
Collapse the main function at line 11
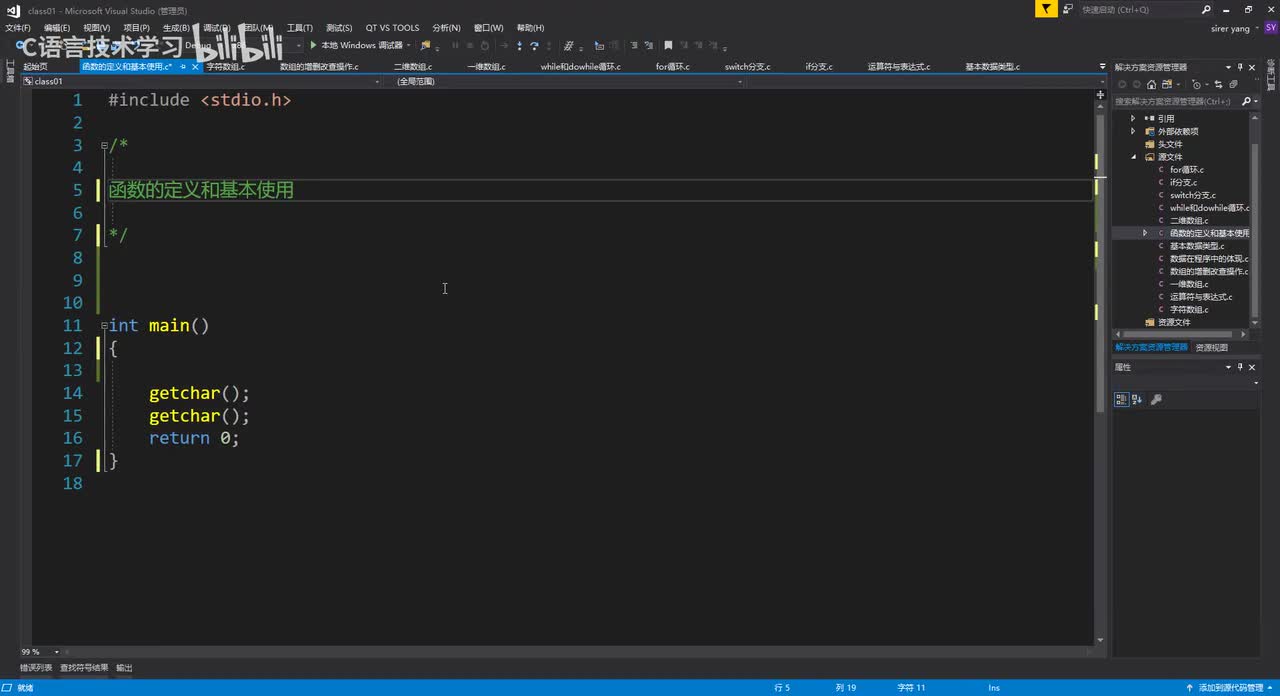104,325
